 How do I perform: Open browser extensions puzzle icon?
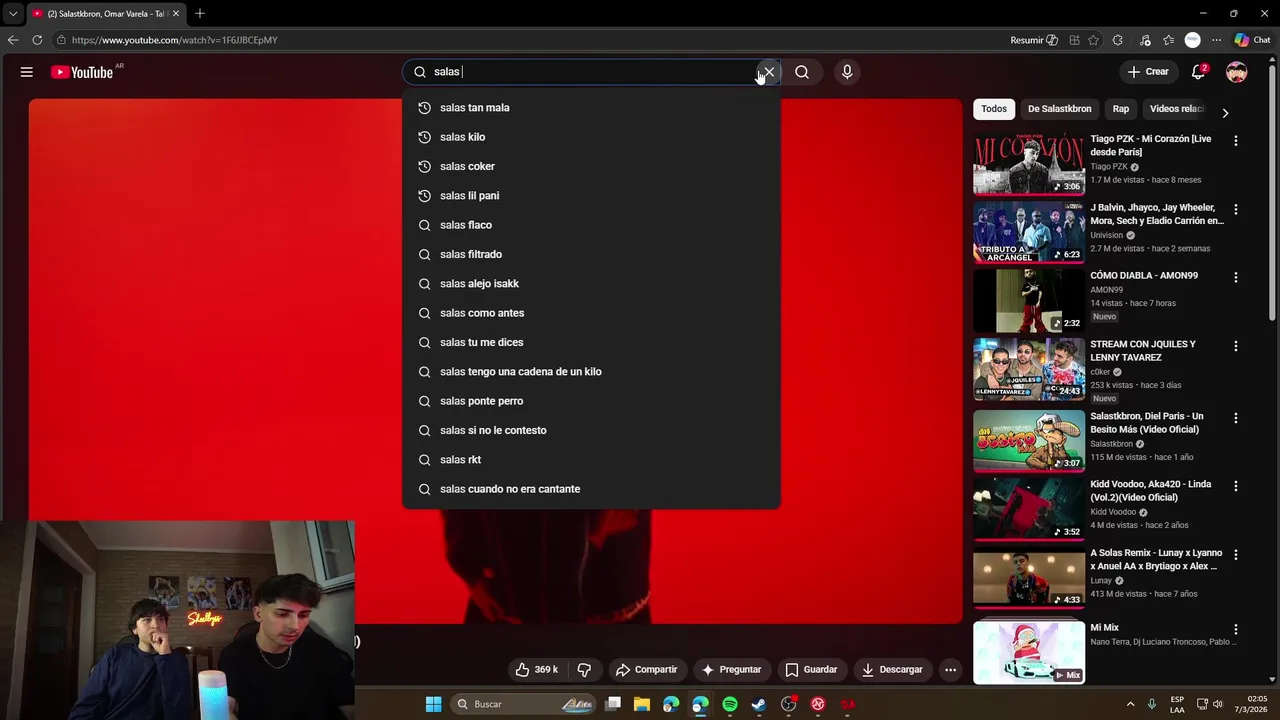tap(1118, 40)
